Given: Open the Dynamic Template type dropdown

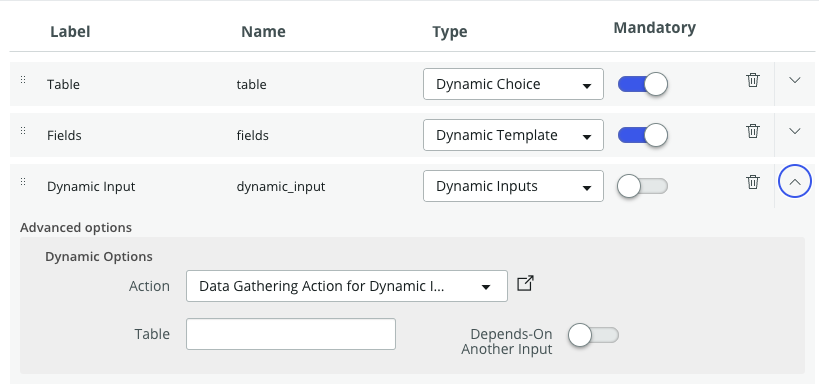Looking at the screenshot, I should (513, 135).
